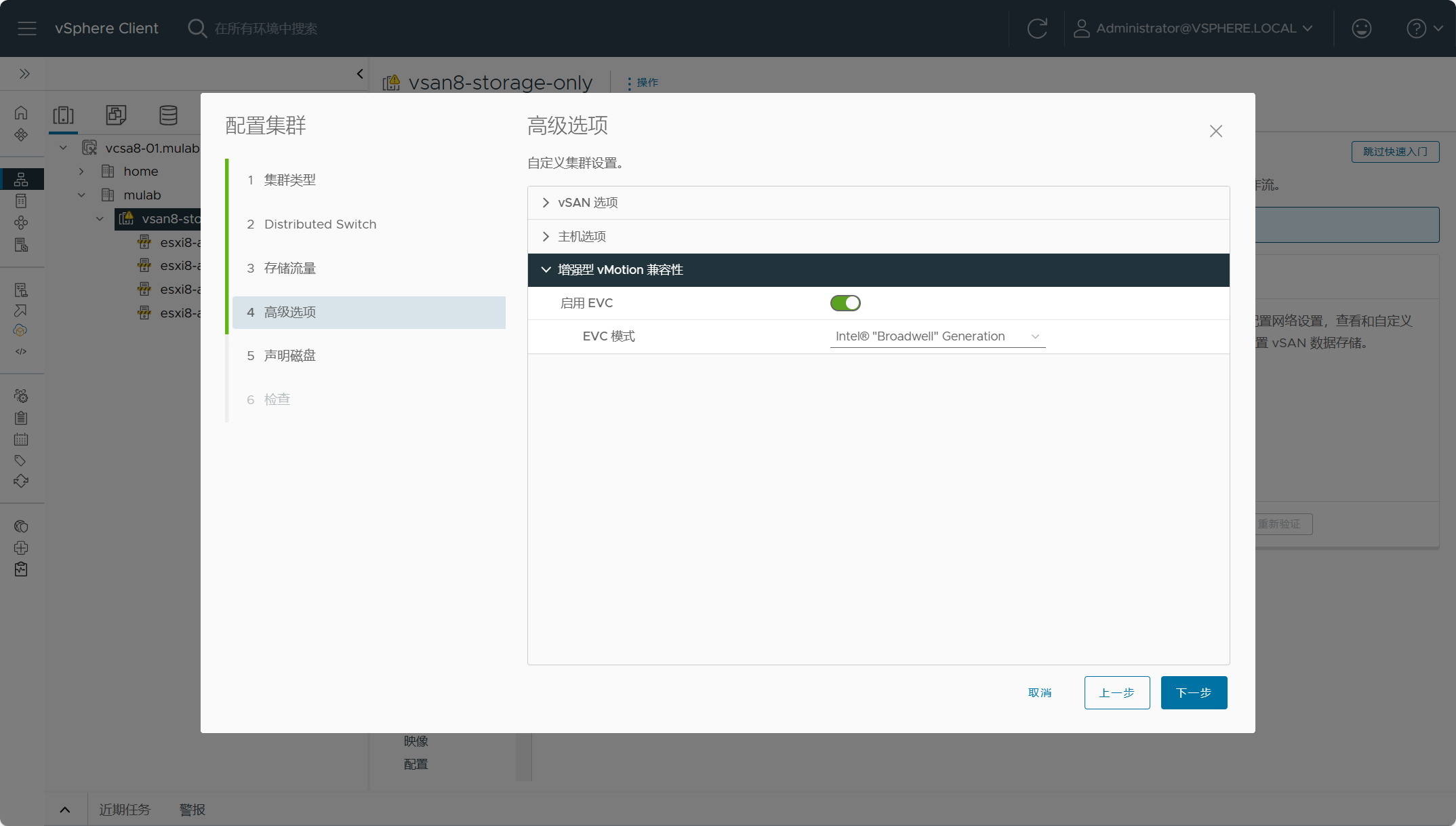
Task: Expand the bottom tasks panel arrow
Action: [65, 810]
